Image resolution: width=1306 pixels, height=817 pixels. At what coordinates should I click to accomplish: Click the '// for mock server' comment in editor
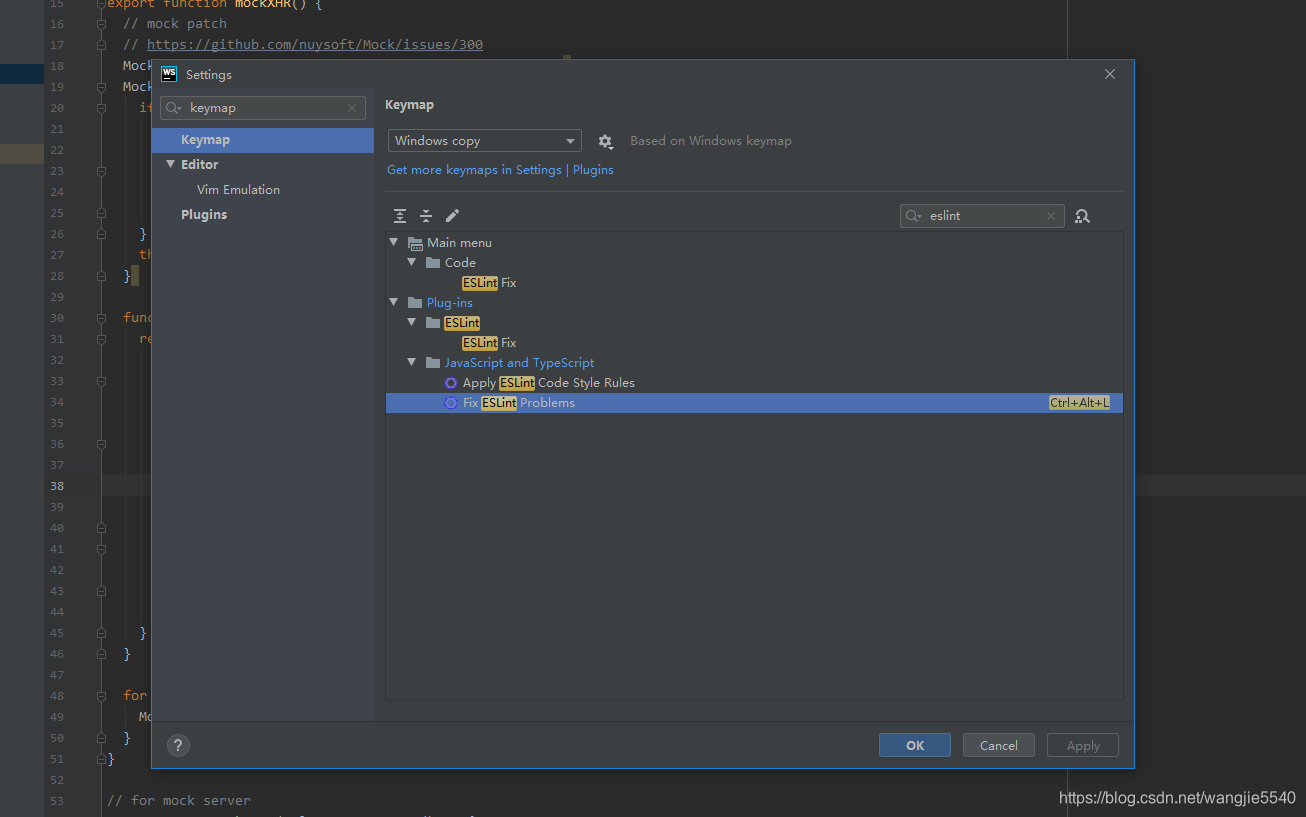click(x=179, y=800)
